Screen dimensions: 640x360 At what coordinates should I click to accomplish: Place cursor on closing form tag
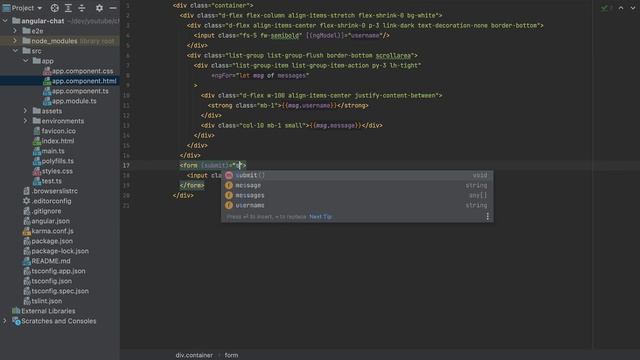coord(192,185)
